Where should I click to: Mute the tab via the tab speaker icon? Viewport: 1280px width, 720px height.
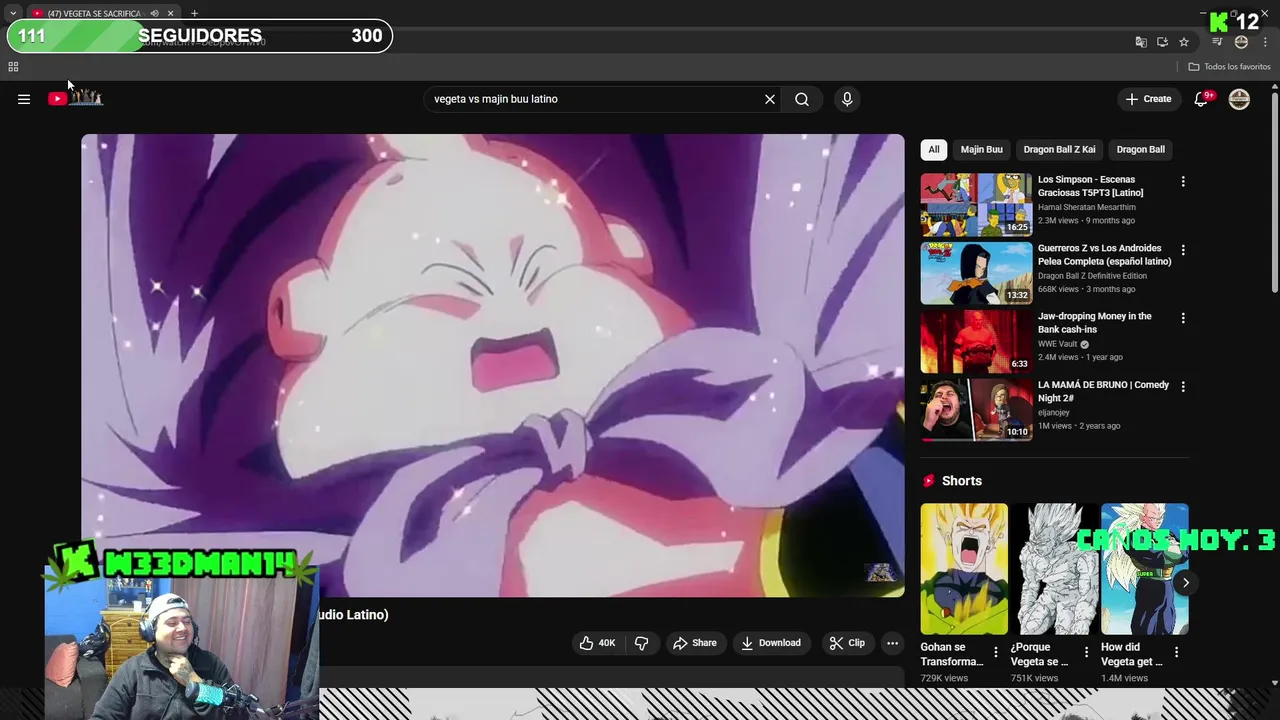[x=154, y=13]
